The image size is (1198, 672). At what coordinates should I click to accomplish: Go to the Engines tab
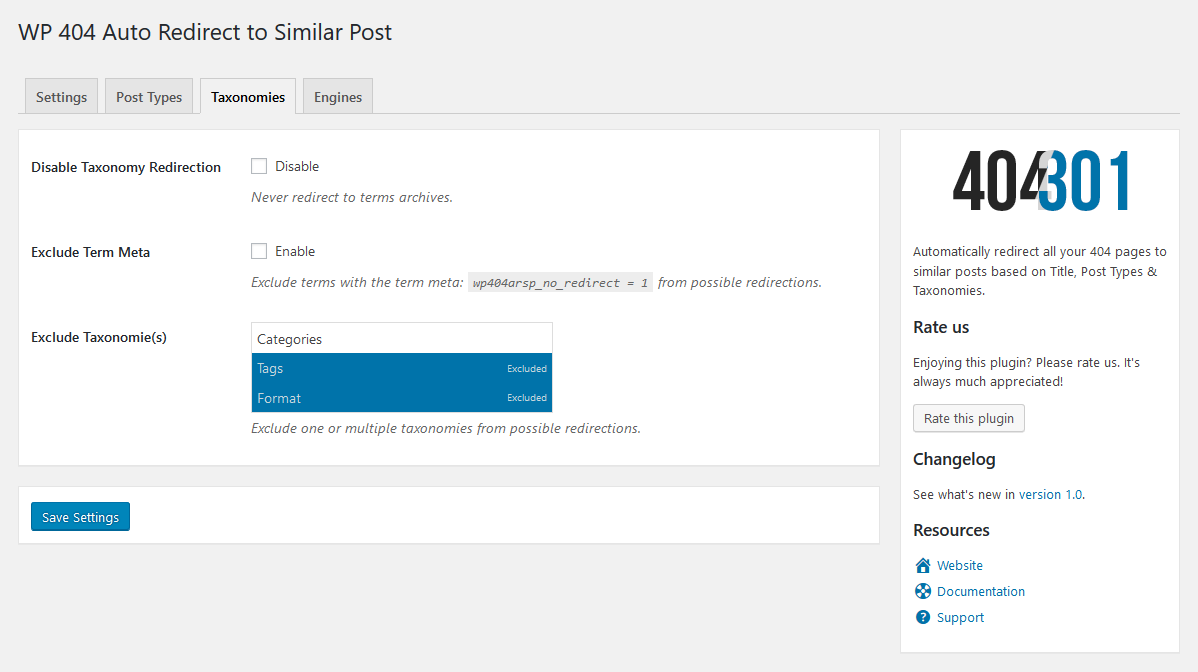(x=338, y=96)
